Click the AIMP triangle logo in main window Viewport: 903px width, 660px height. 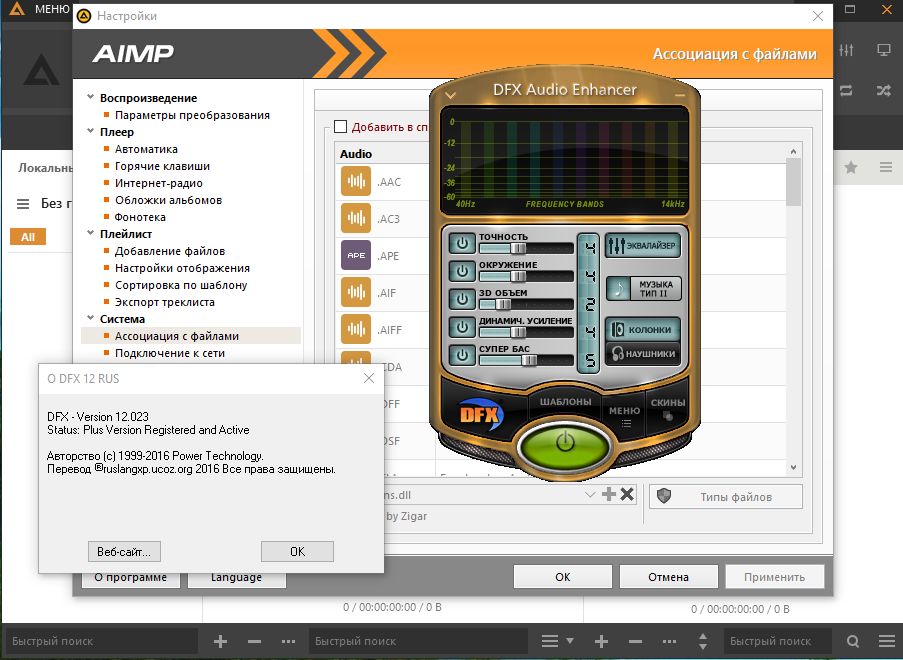pos(41,70)
